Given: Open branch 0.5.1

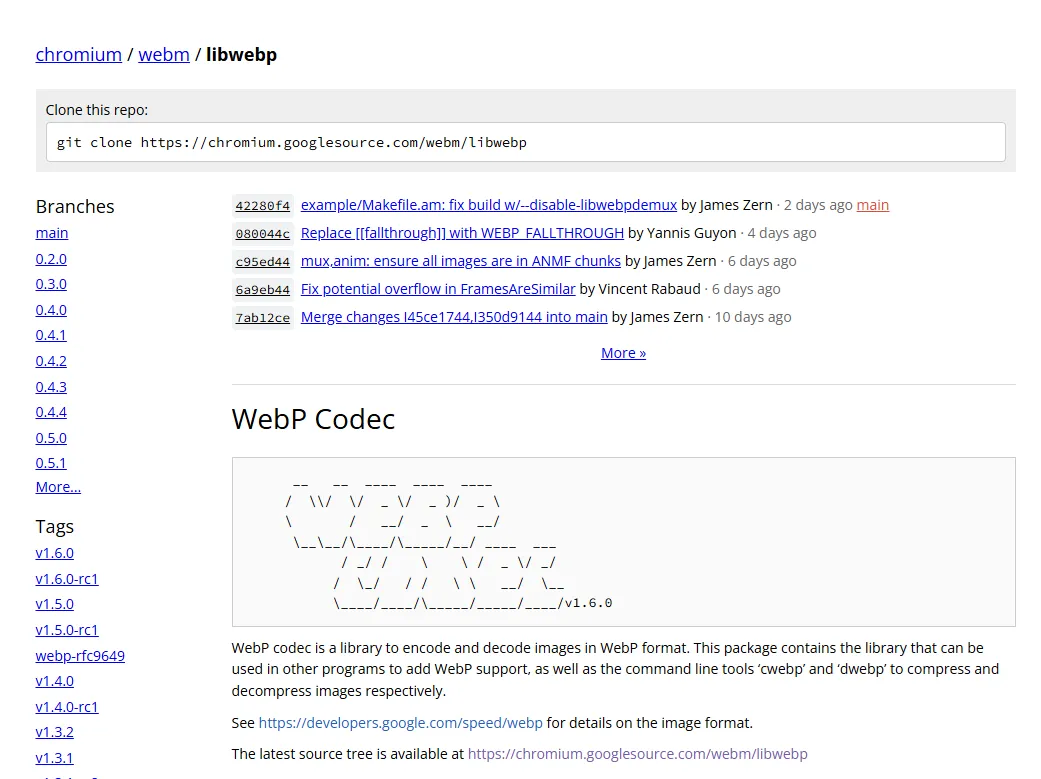Looking at the screenshot, I should pyautogui.click(x=51, y=464).
